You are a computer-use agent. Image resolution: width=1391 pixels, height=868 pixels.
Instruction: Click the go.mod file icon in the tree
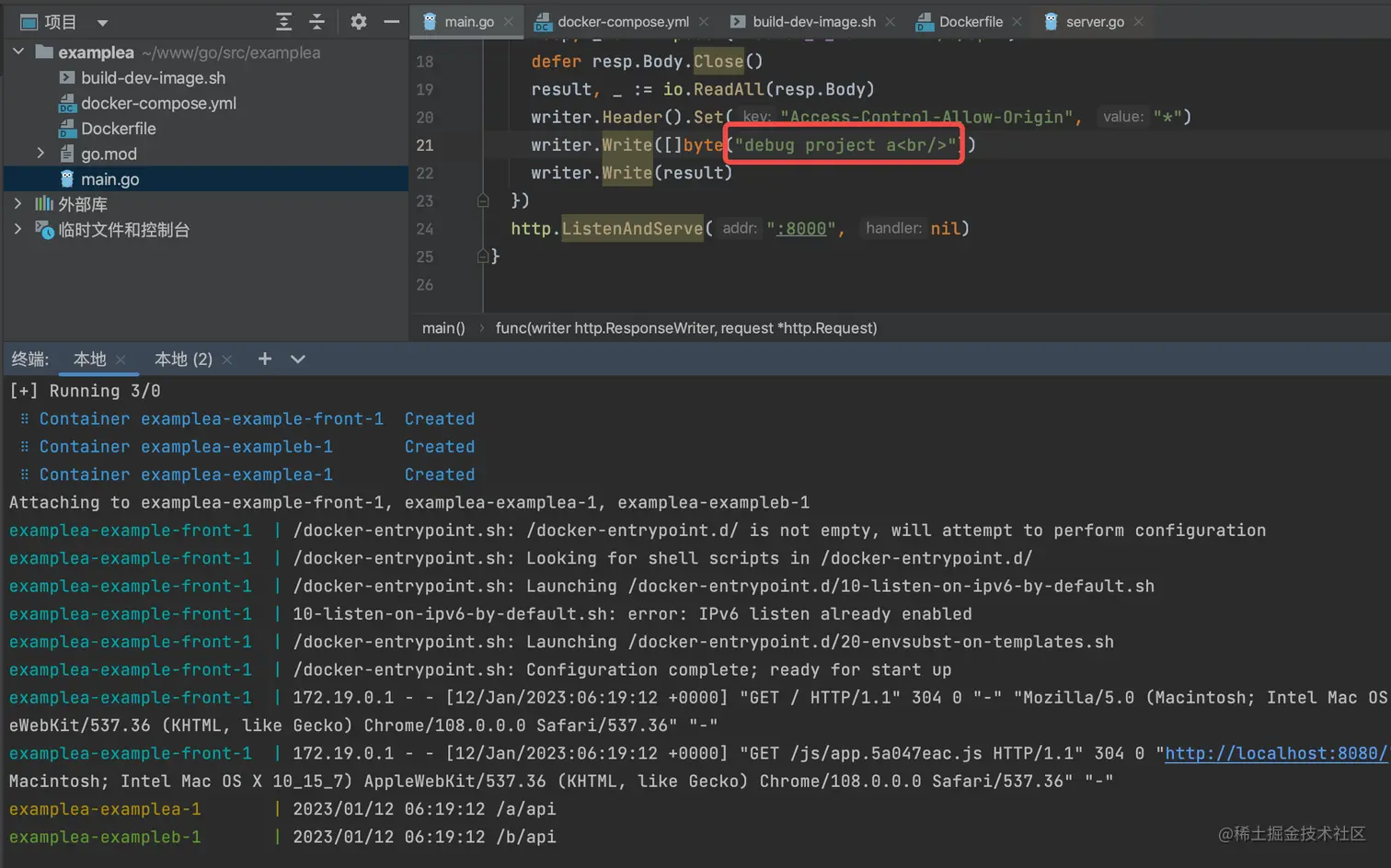point(67,154)
